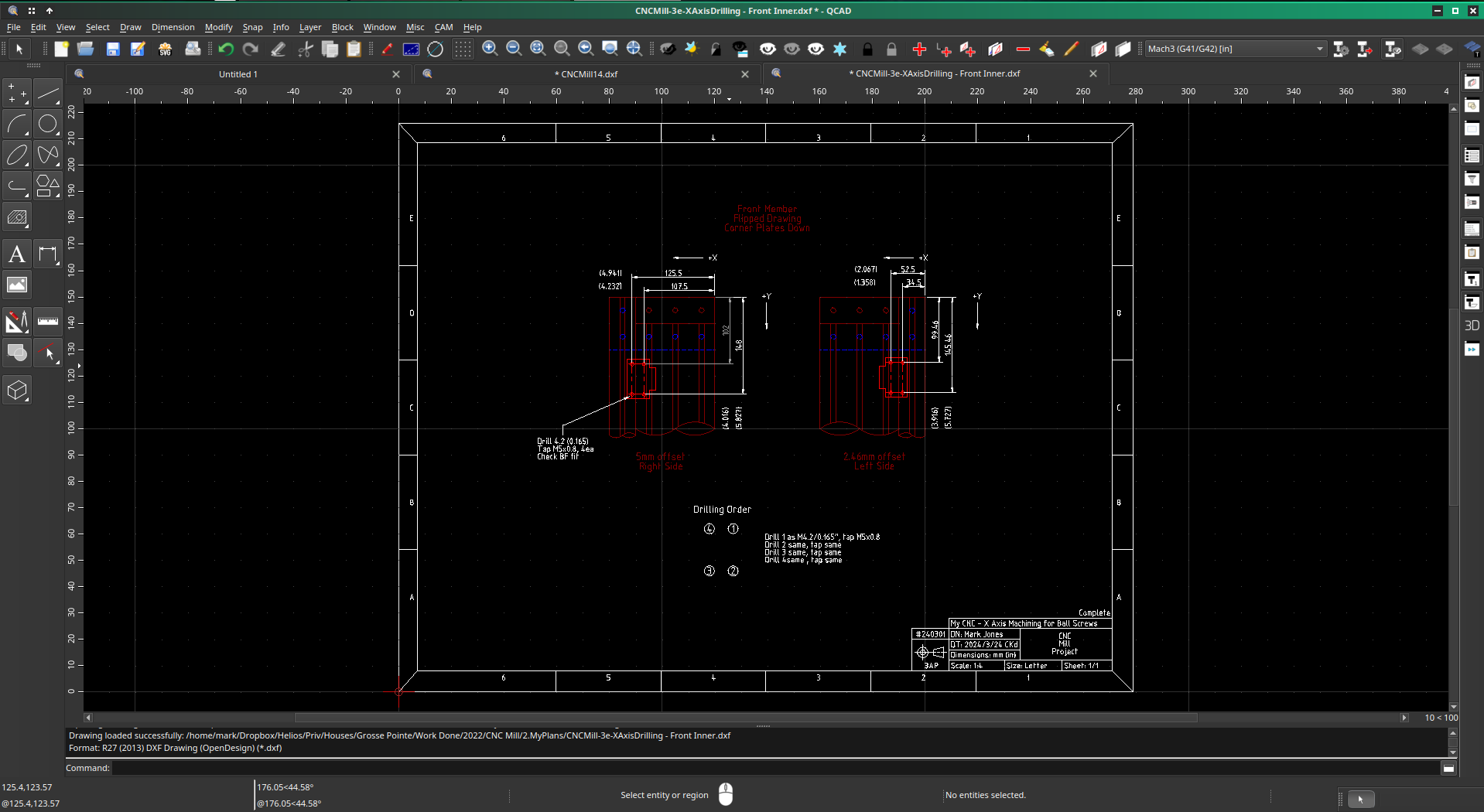Zoom in on the drawing
Image resolution: width=1484 pixels, height=812 pixels.
coord(490,49)
